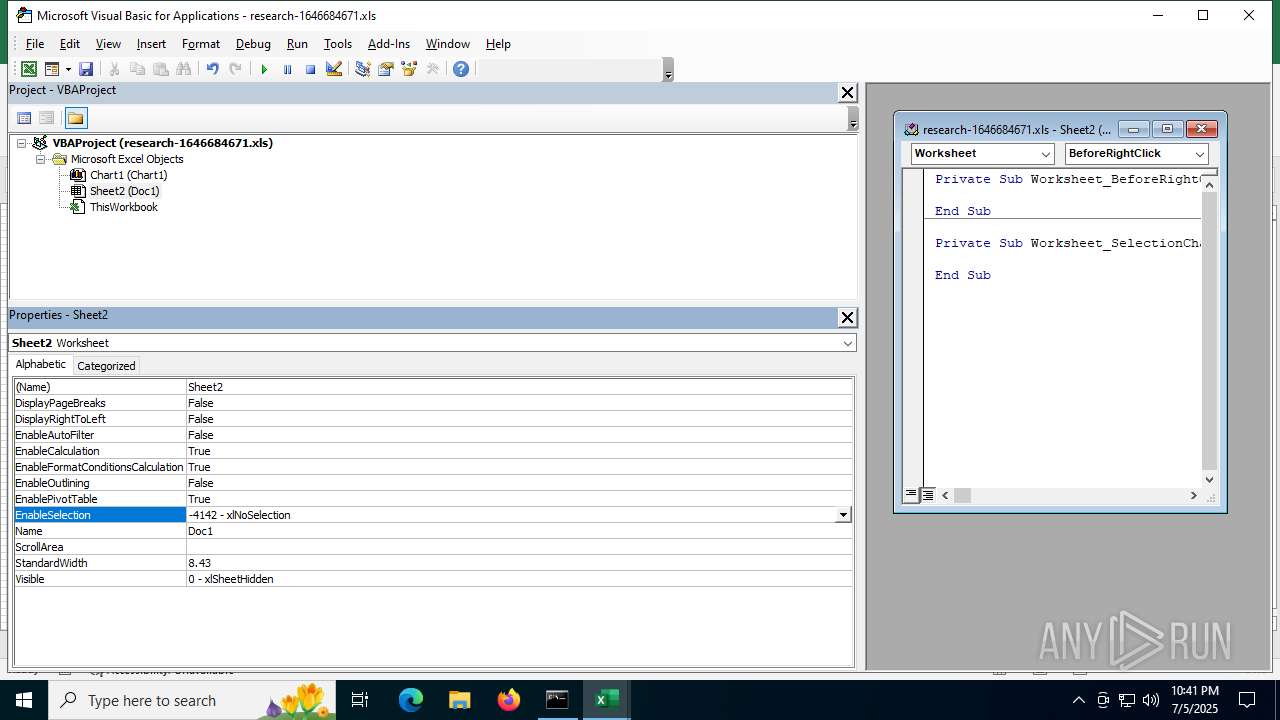Select the StandardWidth property row
1280x720 pixels.
pyautogui.click(x=433, y=563)
